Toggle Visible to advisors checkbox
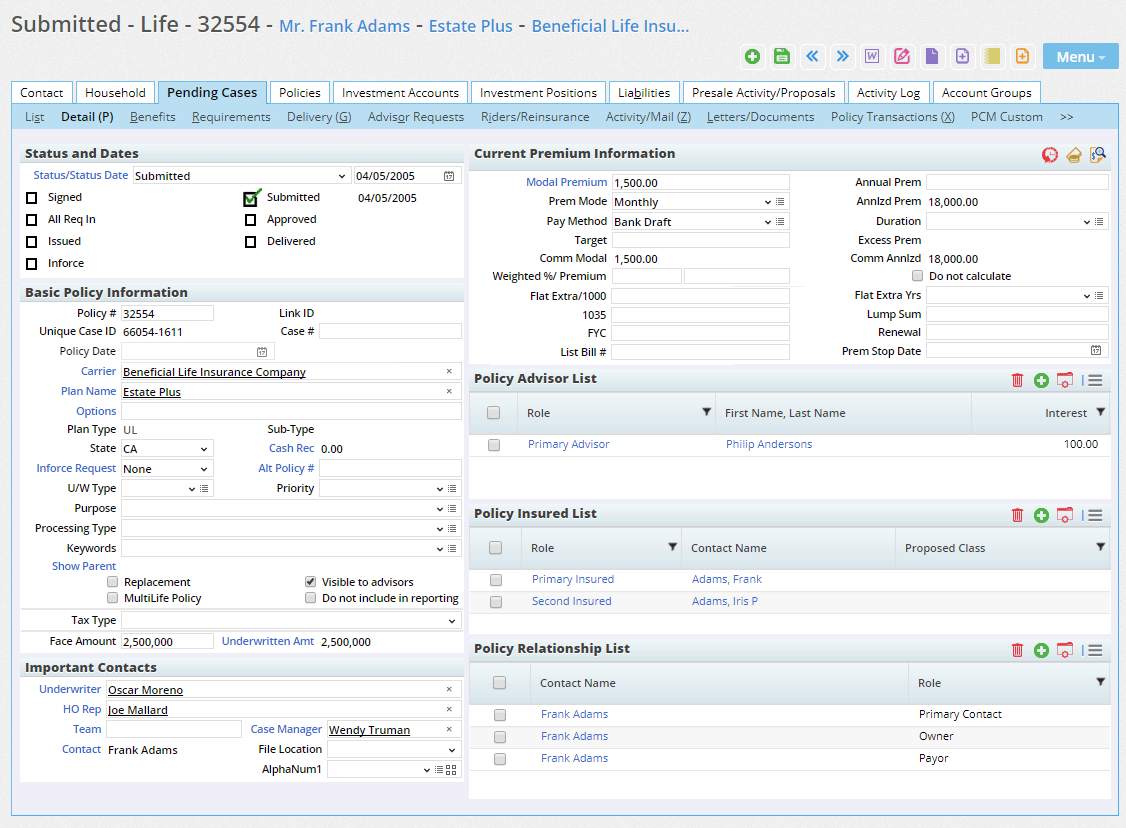This screenshot has height=828, width=1126. (311, 582)
